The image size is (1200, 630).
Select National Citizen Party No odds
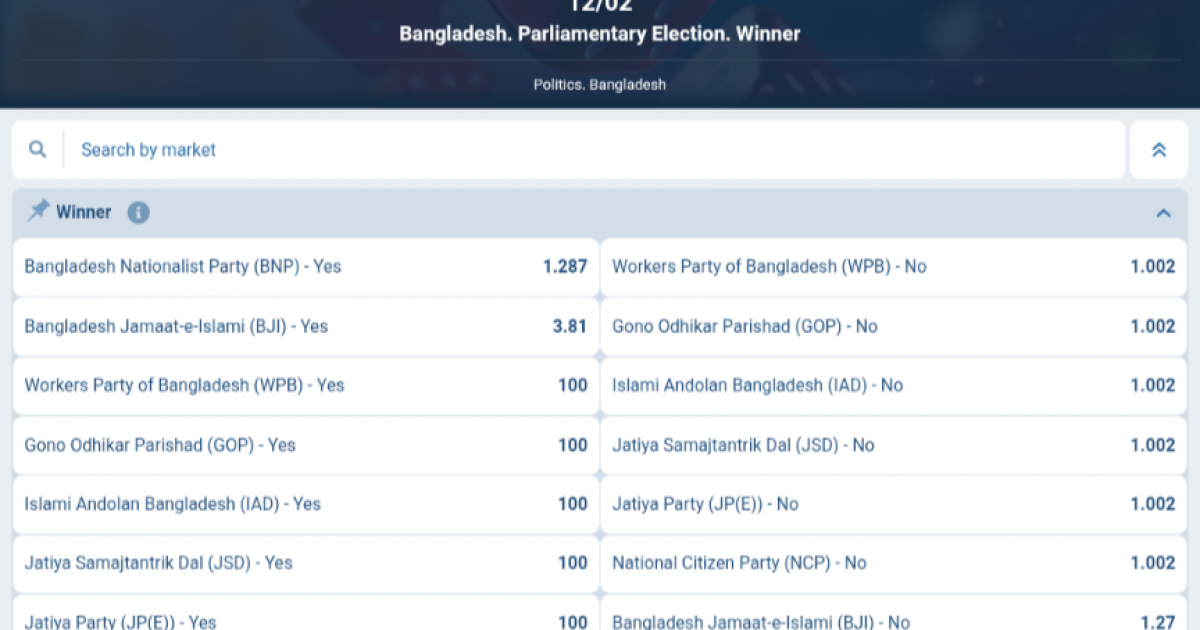click(890, 563)
